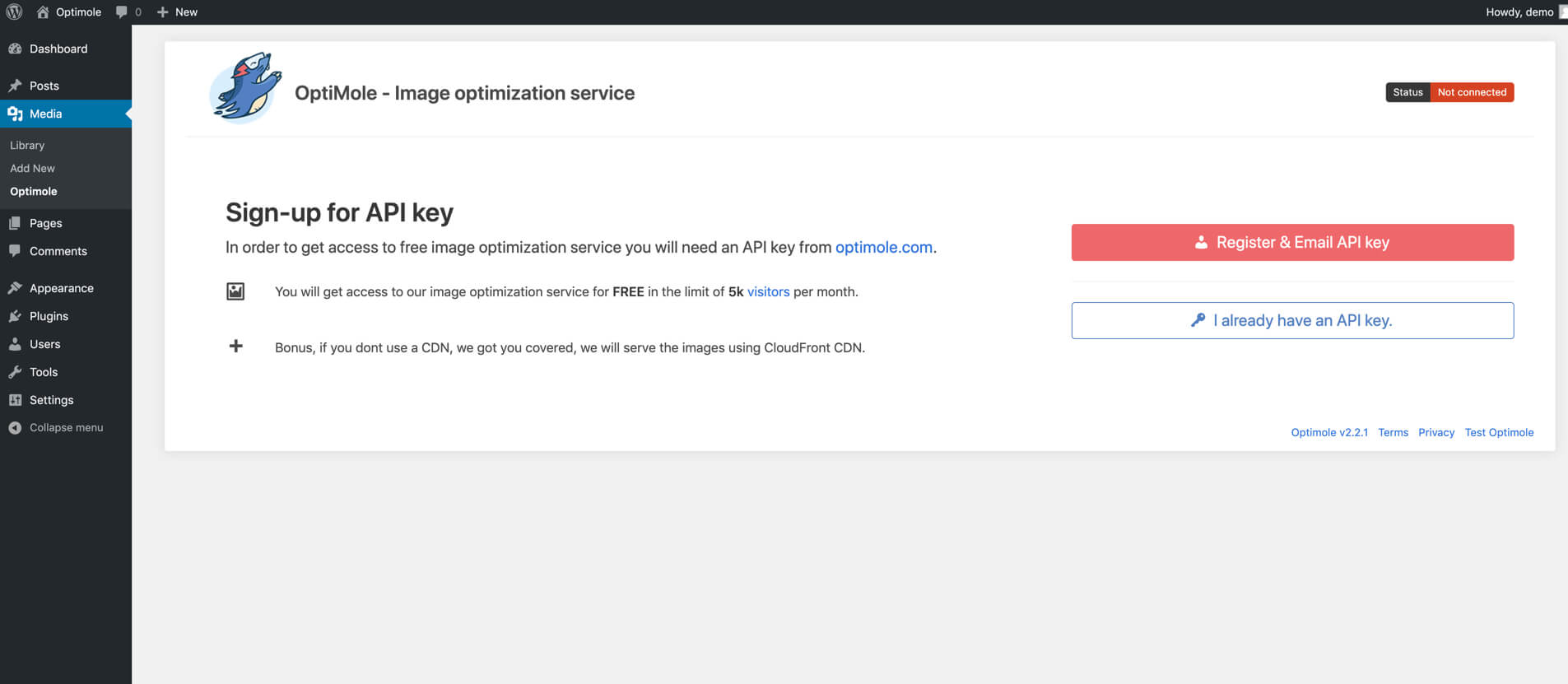Image resolution: width=1568 pixels, height=684 pixels.
Task: Click the Tools wrench icon
Action: (x=15, y=372)
